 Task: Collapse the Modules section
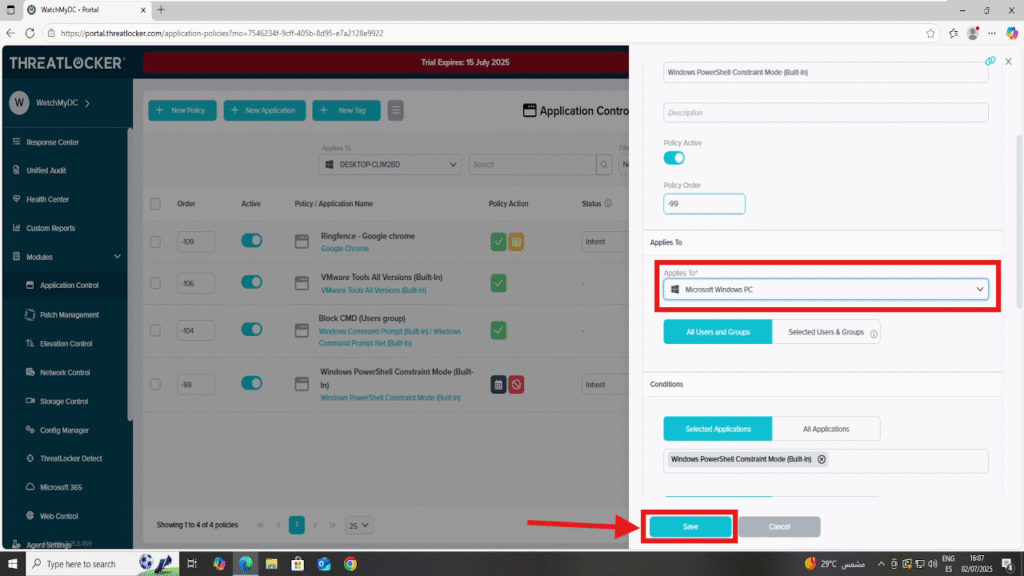click(x=117, y=257)
